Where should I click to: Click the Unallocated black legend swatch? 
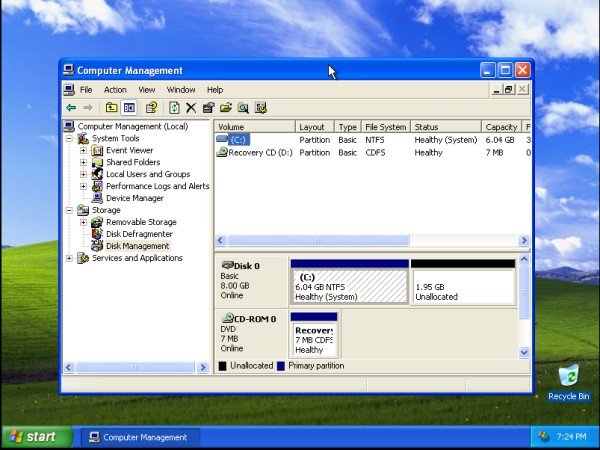point(222,366)
